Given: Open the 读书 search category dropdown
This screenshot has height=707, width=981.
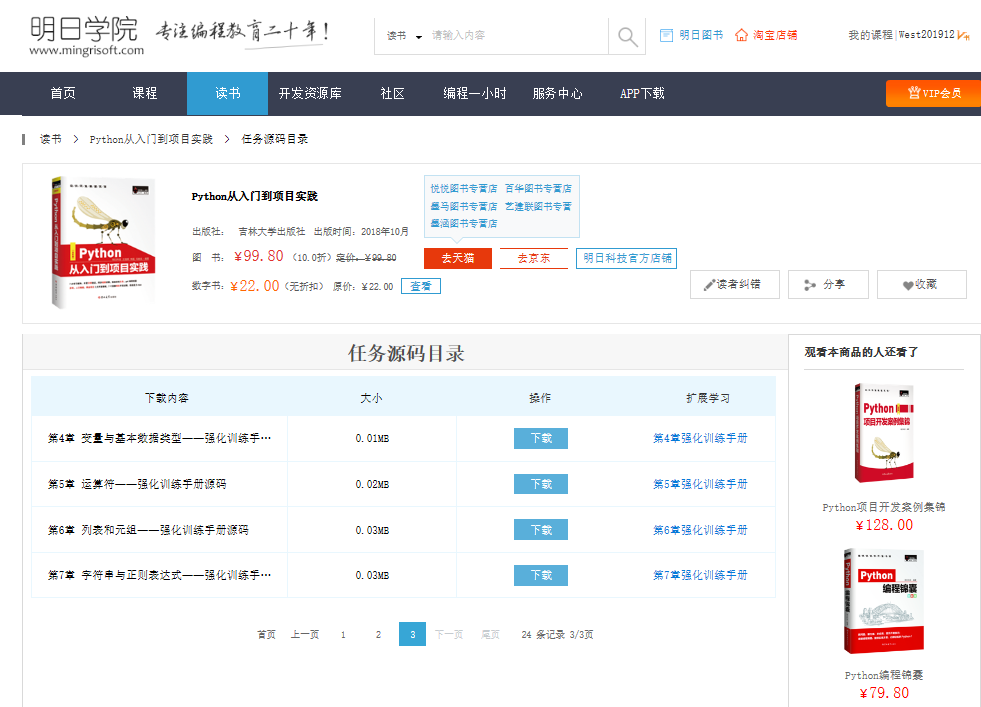Looking at the screenshot, I should pyautogui.click(x=404, y=36).
